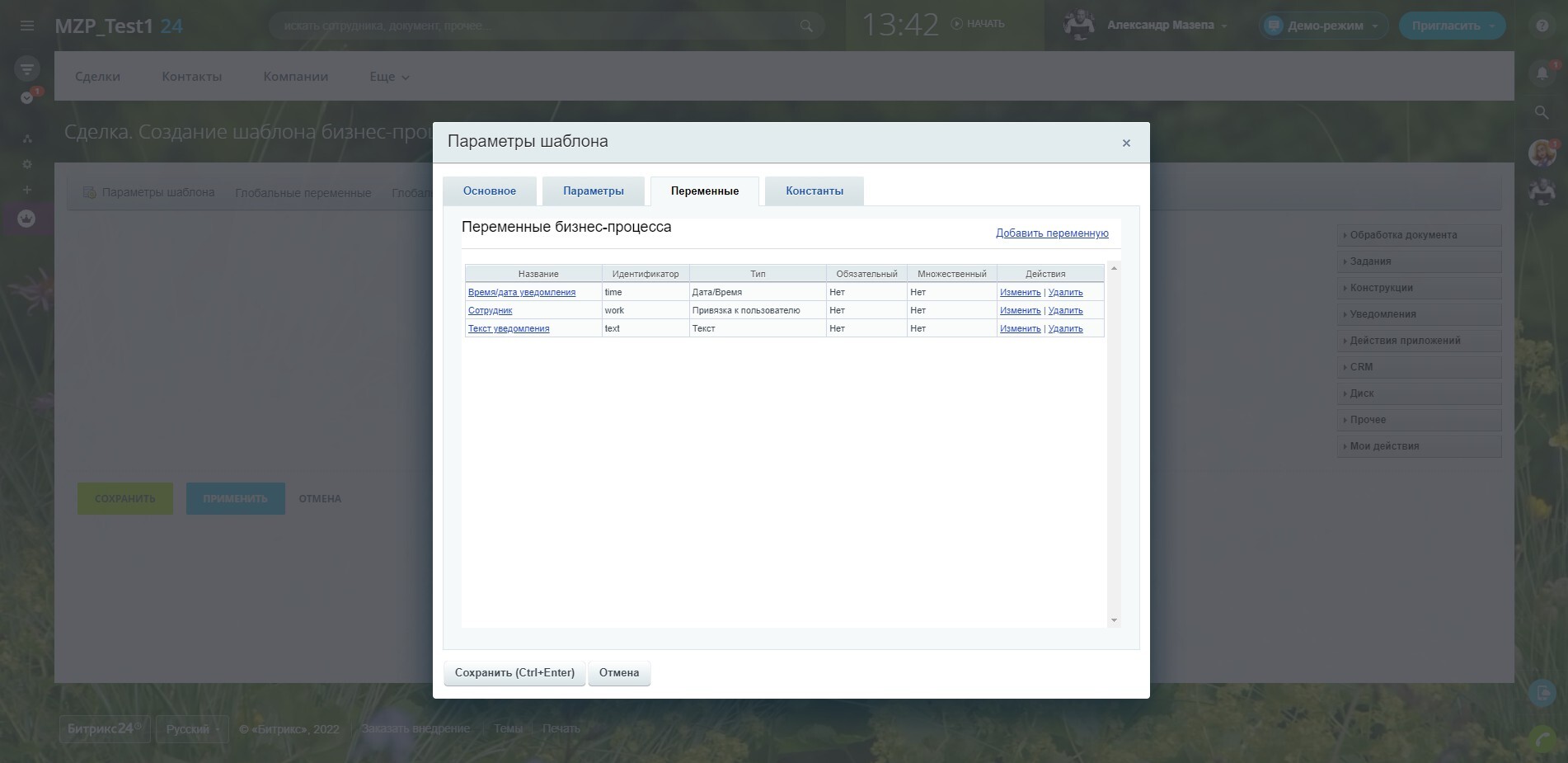Image resolution: width=1568 pixels, height=763 pixels.
Task: Switch to the Основное tab
Action: [490, 191]
